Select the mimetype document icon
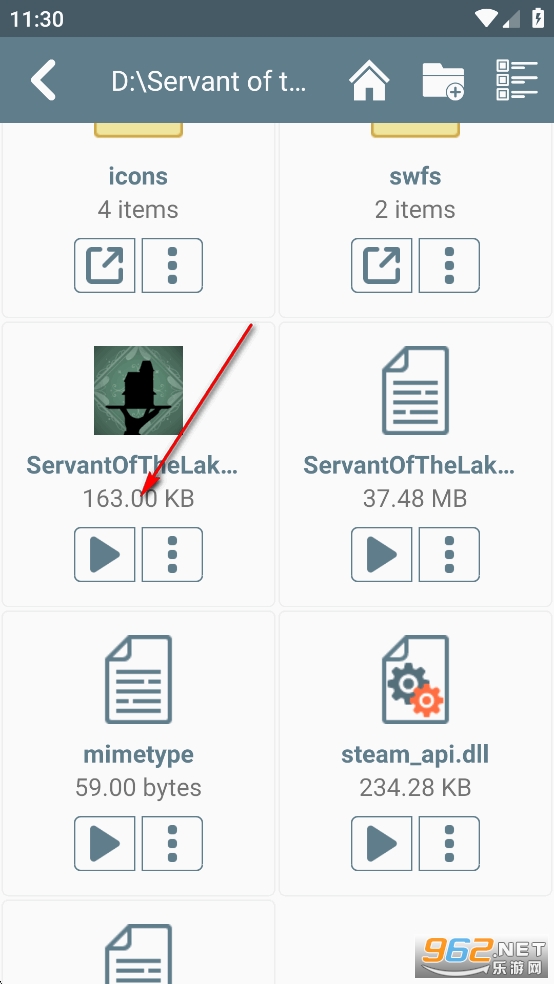The width and height of the screenshot is (554, 984). pos(139,679)
